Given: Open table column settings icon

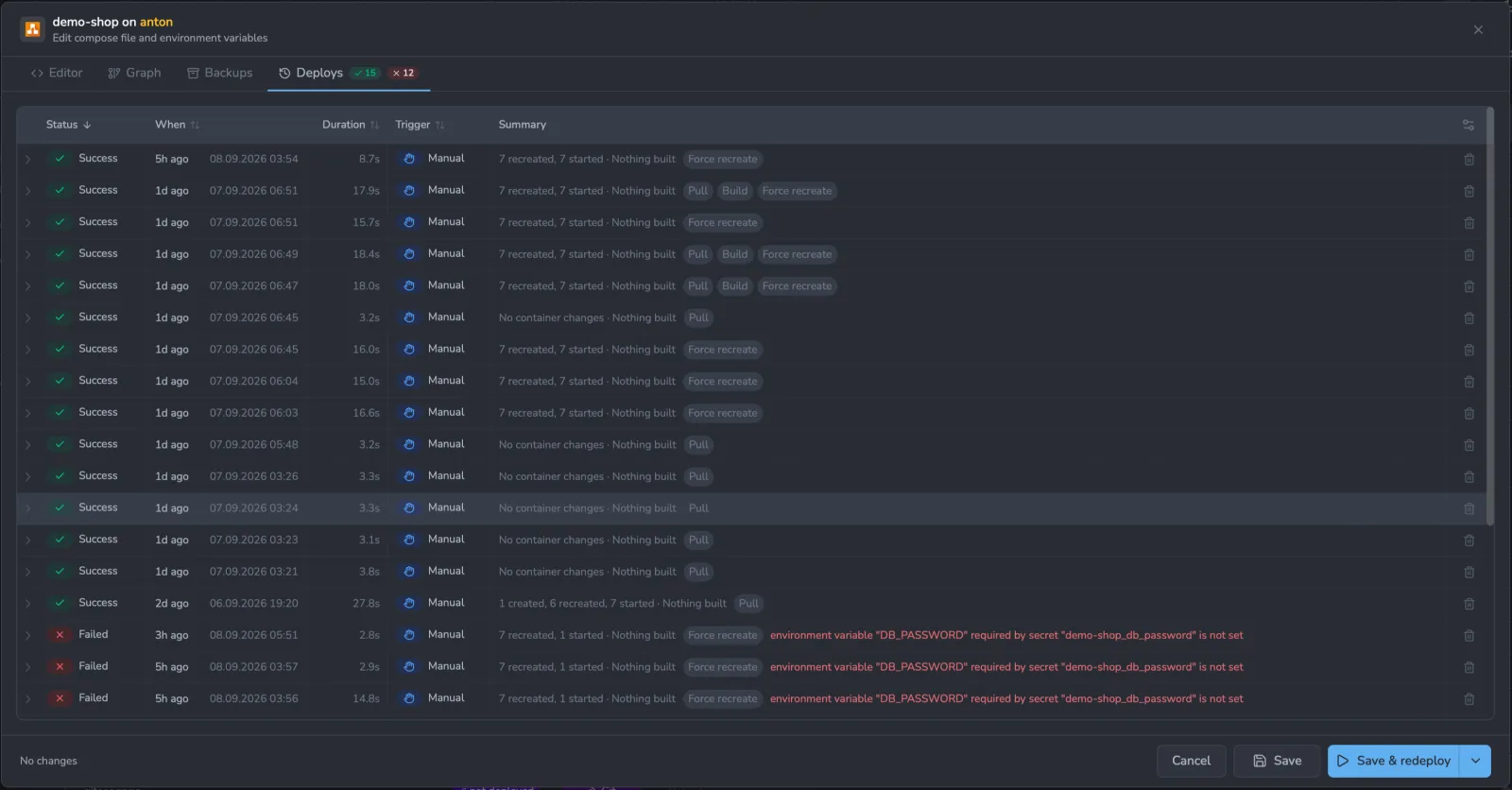Looking at the screenshot, I should point(1468,125).
